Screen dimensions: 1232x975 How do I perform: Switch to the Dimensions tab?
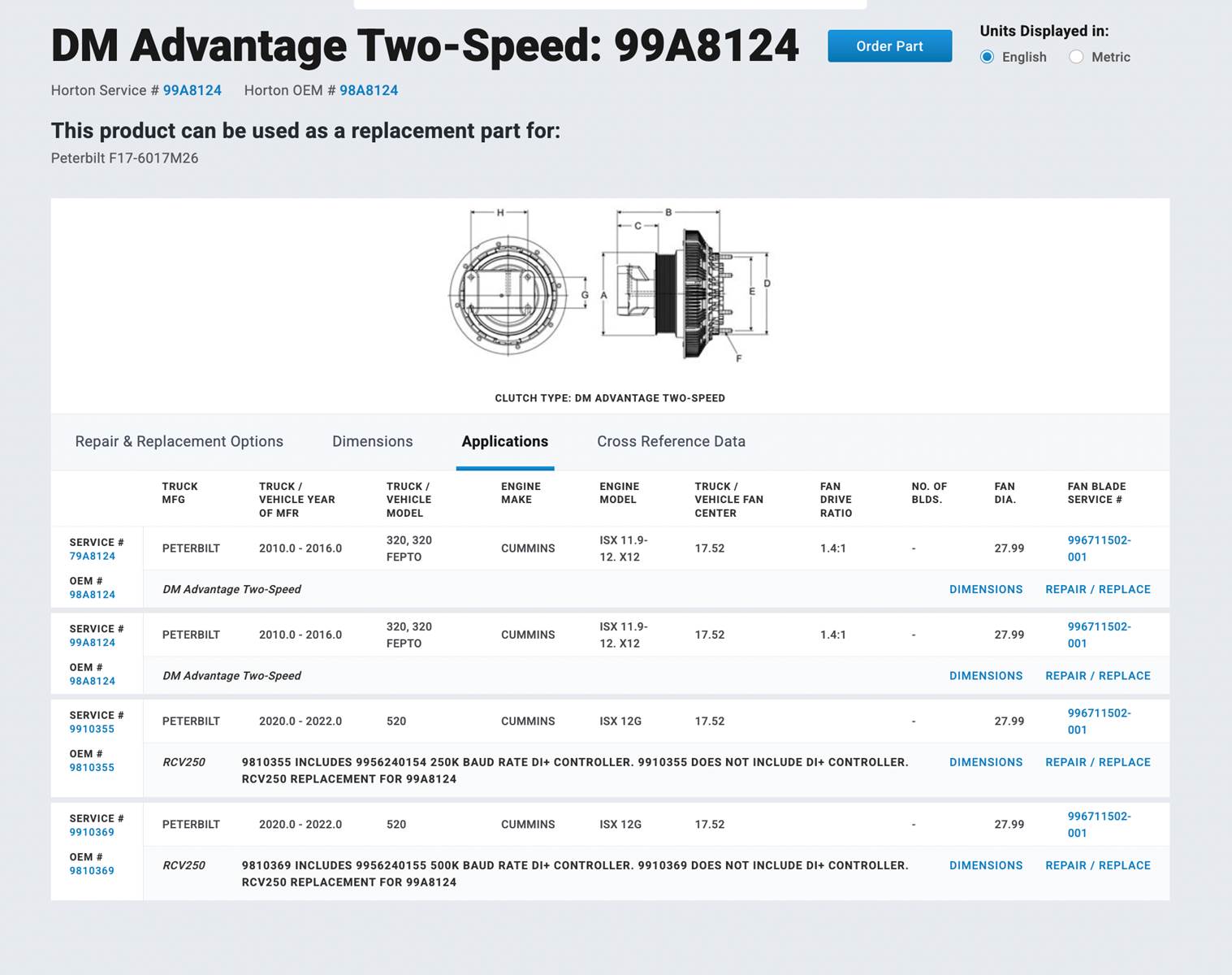[x=372, y=441]
